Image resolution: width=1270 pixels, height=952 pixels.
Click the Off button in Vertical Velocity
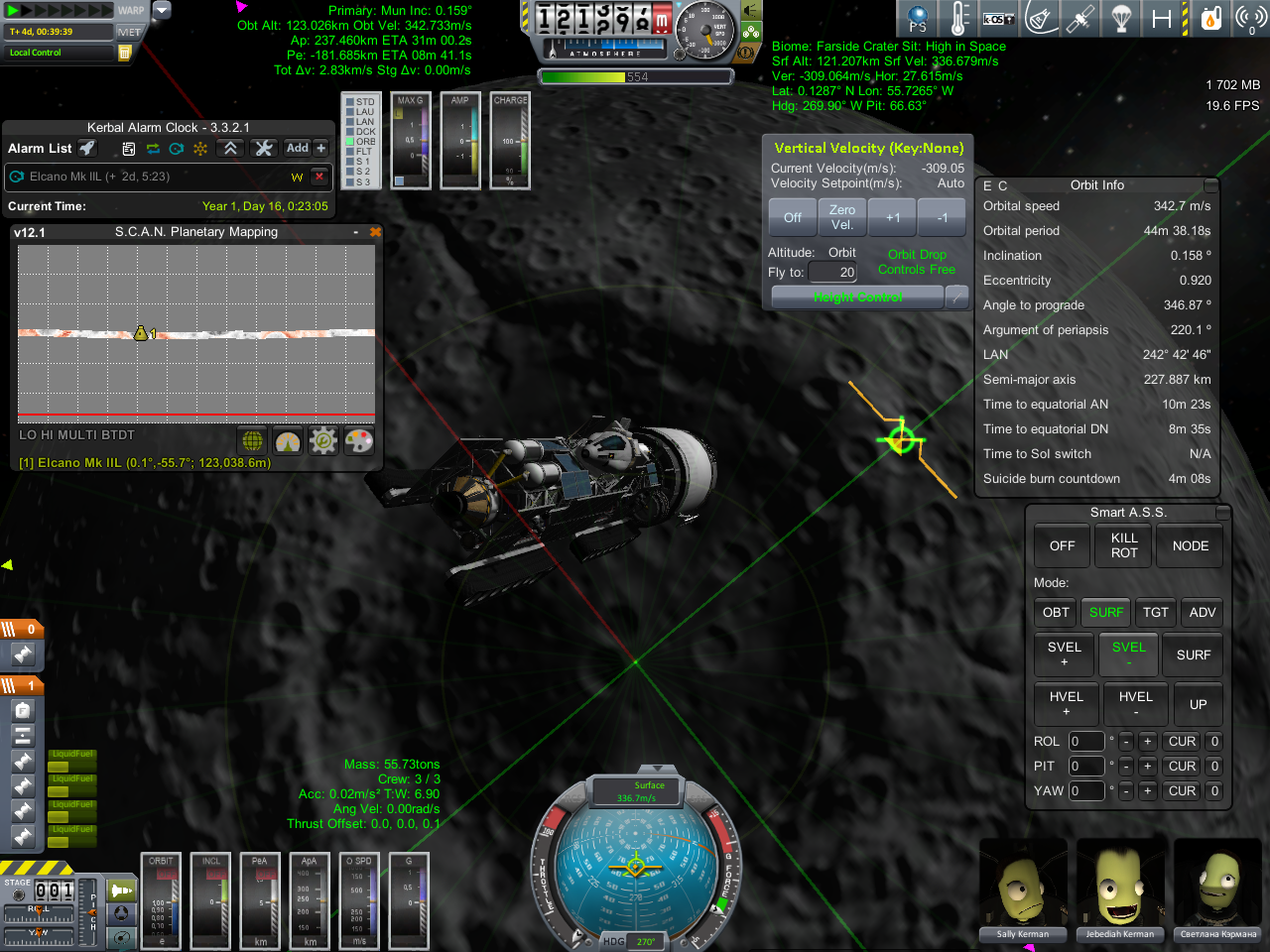(x=793, y=217)
